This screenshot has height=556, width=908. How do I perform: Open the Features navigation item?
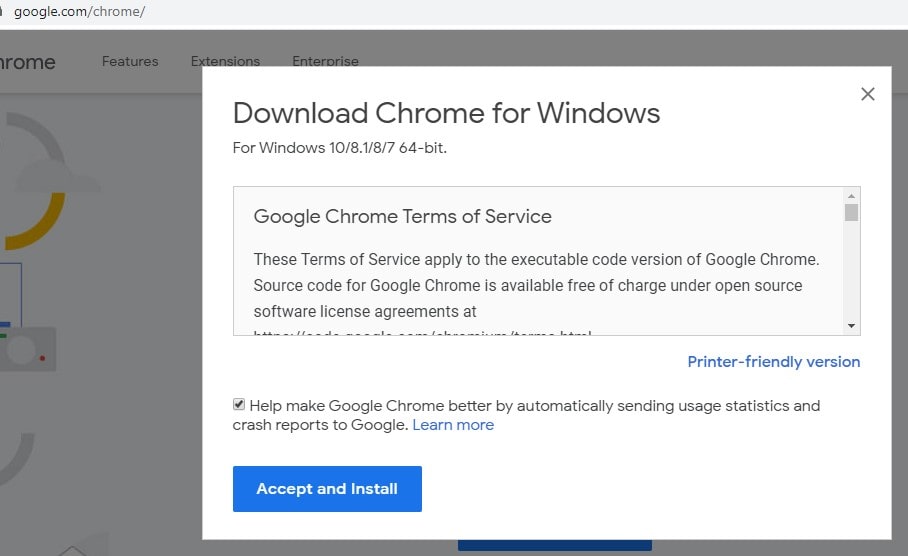(x=130, y=61)
